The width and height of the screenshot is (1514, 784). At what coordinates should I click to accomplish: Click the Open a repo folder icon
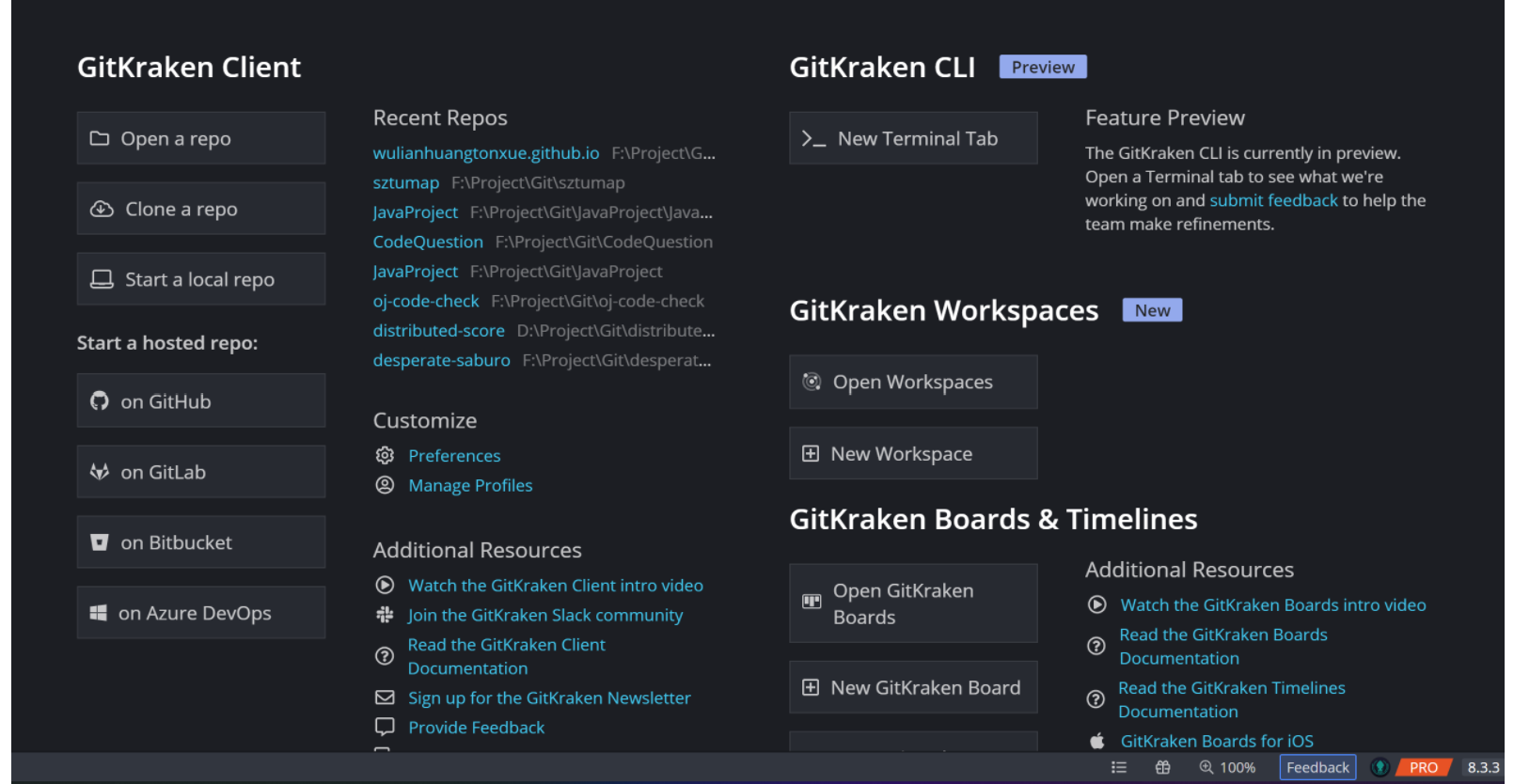[100, 138]
